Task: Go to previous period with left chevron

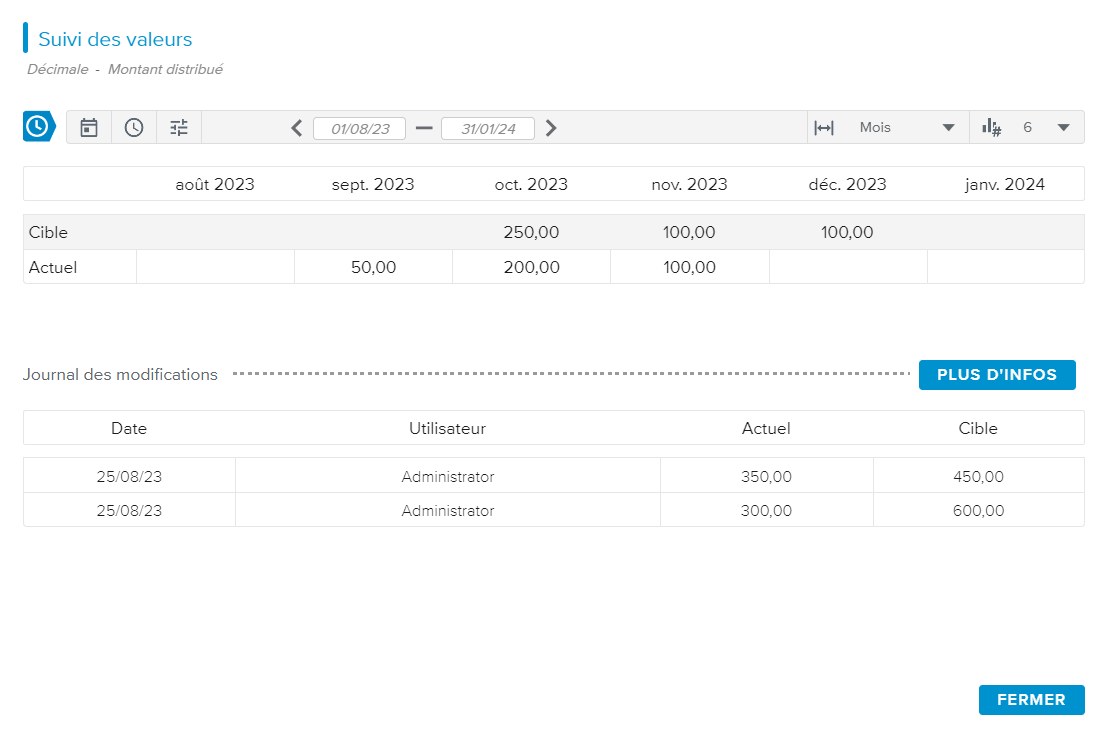Action: (x=297, y=128)
